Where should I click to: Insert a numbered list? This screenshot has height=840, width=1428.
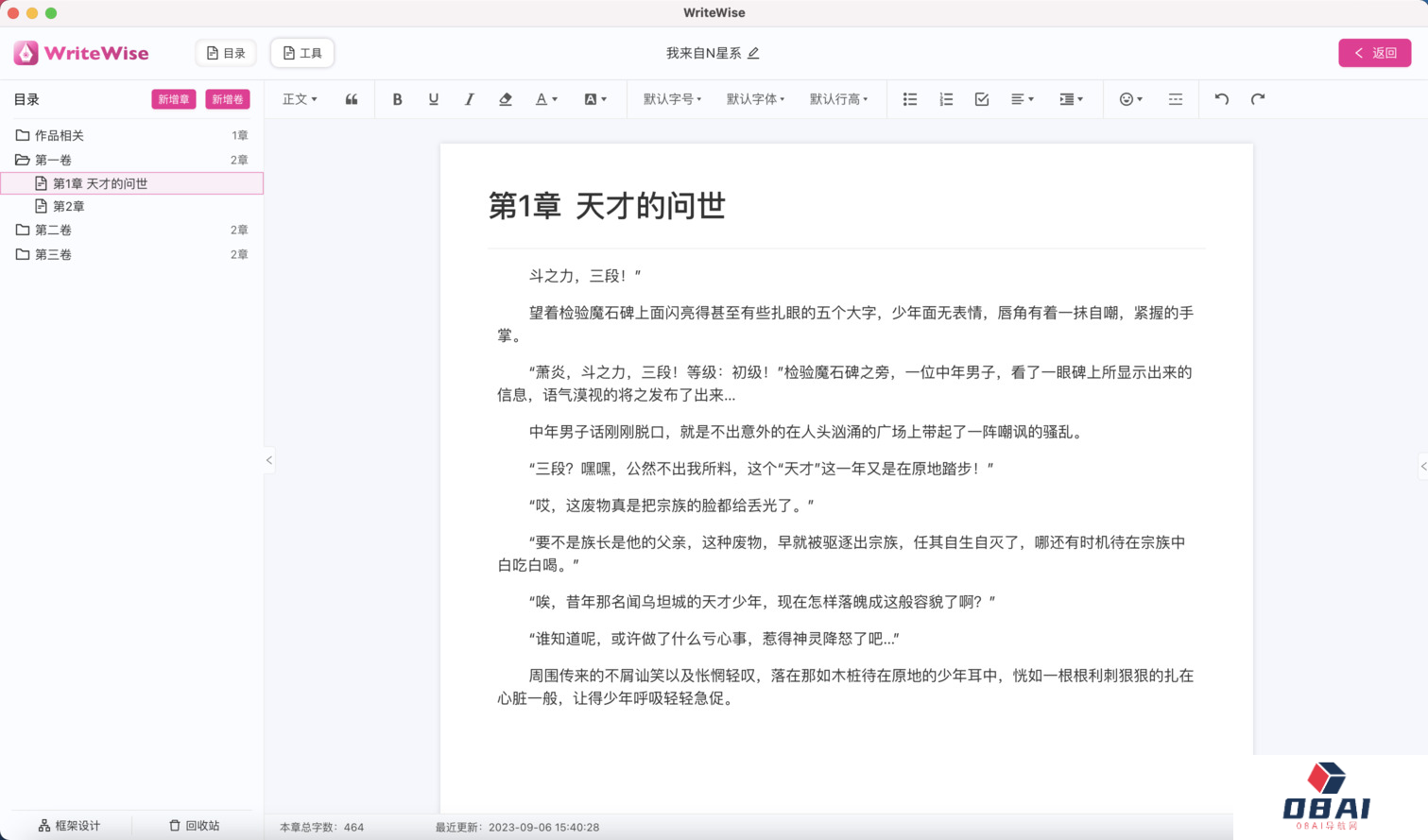pyautogui.click(x=946, y=99)
